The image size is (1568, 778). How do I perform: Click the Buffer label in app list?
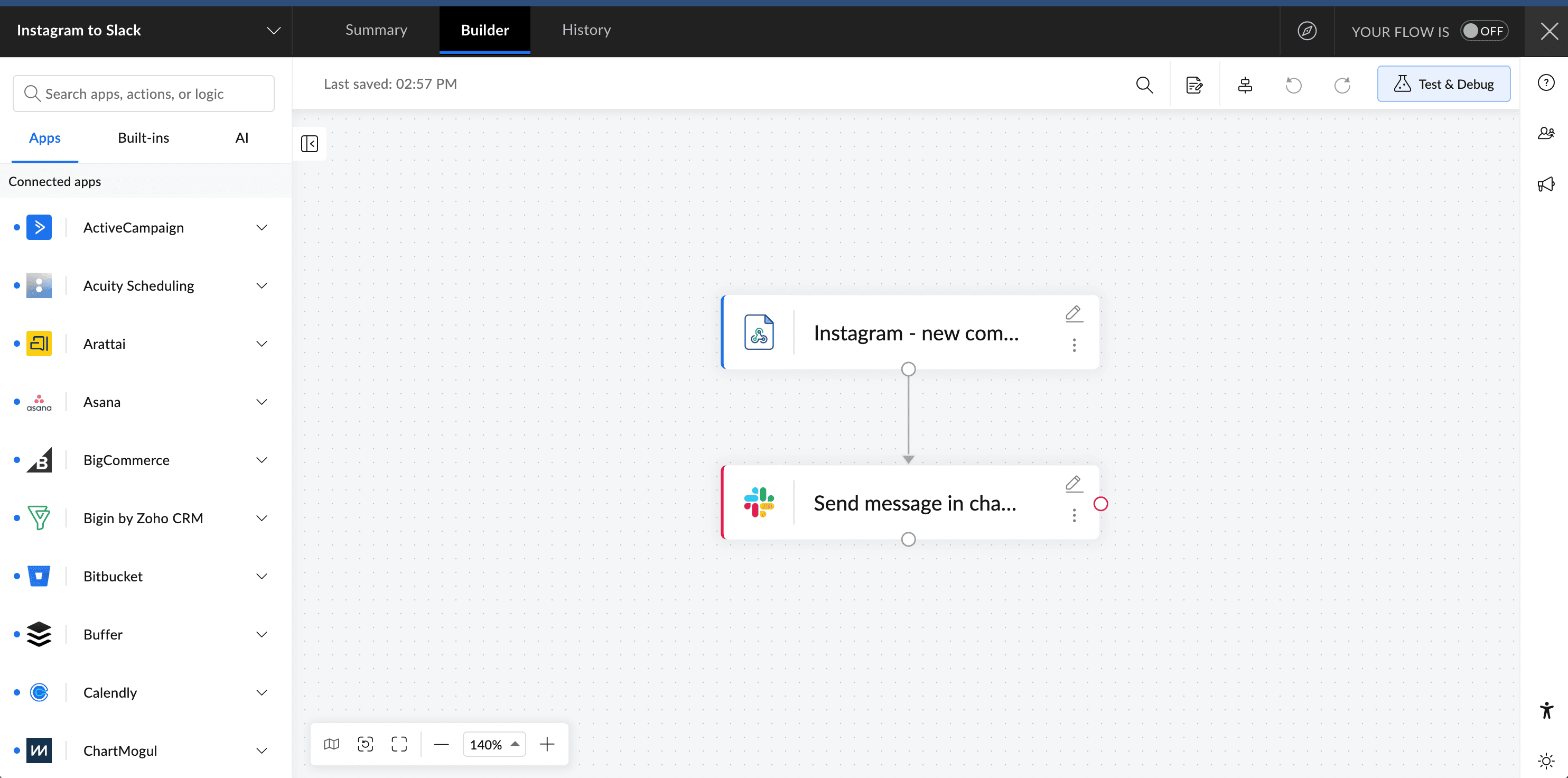pyautogui.click(x=103, y=634)
